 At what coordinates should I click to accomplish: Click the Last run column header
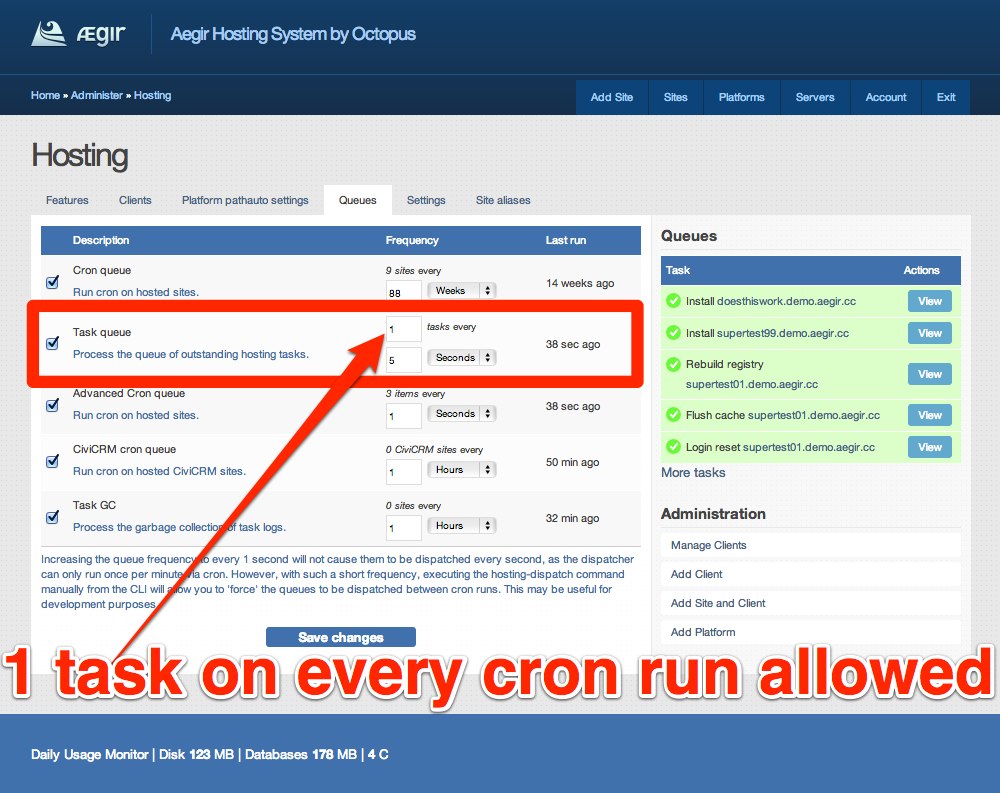(566, 240)
